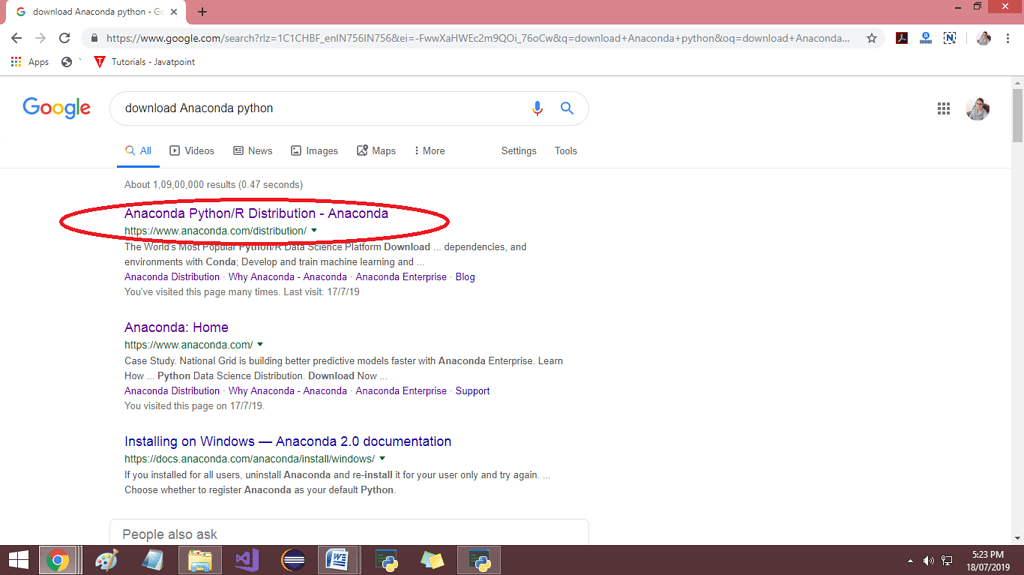
Task: Open Anaconda Python/R Distribution result
Action: coord(256,214)
